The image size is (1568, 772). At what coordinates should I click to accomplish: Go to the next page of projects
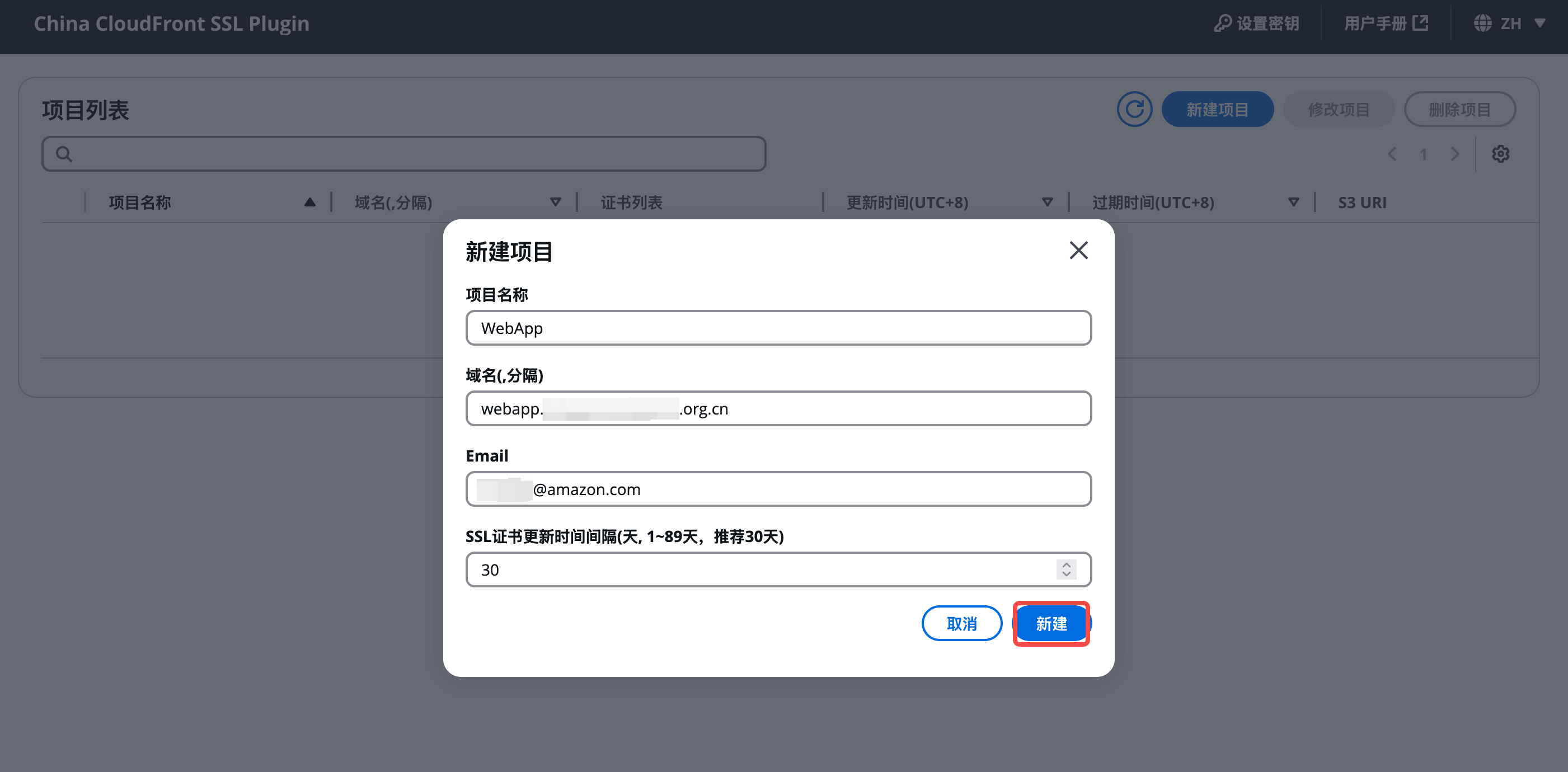(1455, 154)
